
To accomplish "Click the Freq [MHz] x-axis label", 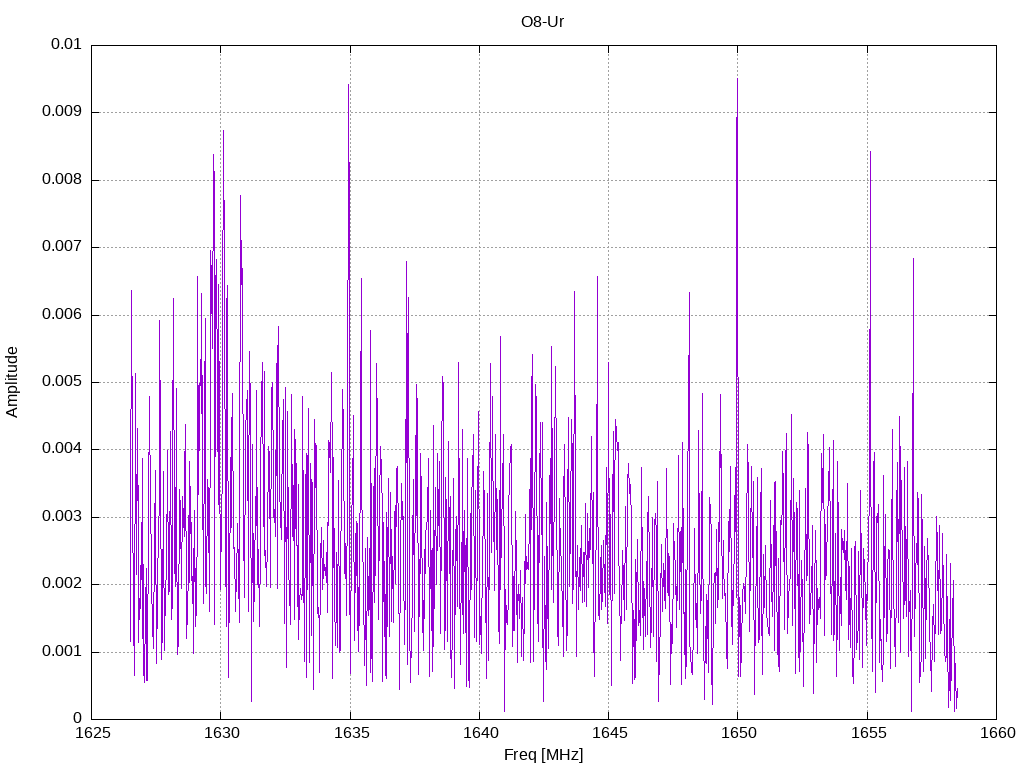I will (543, 754).
